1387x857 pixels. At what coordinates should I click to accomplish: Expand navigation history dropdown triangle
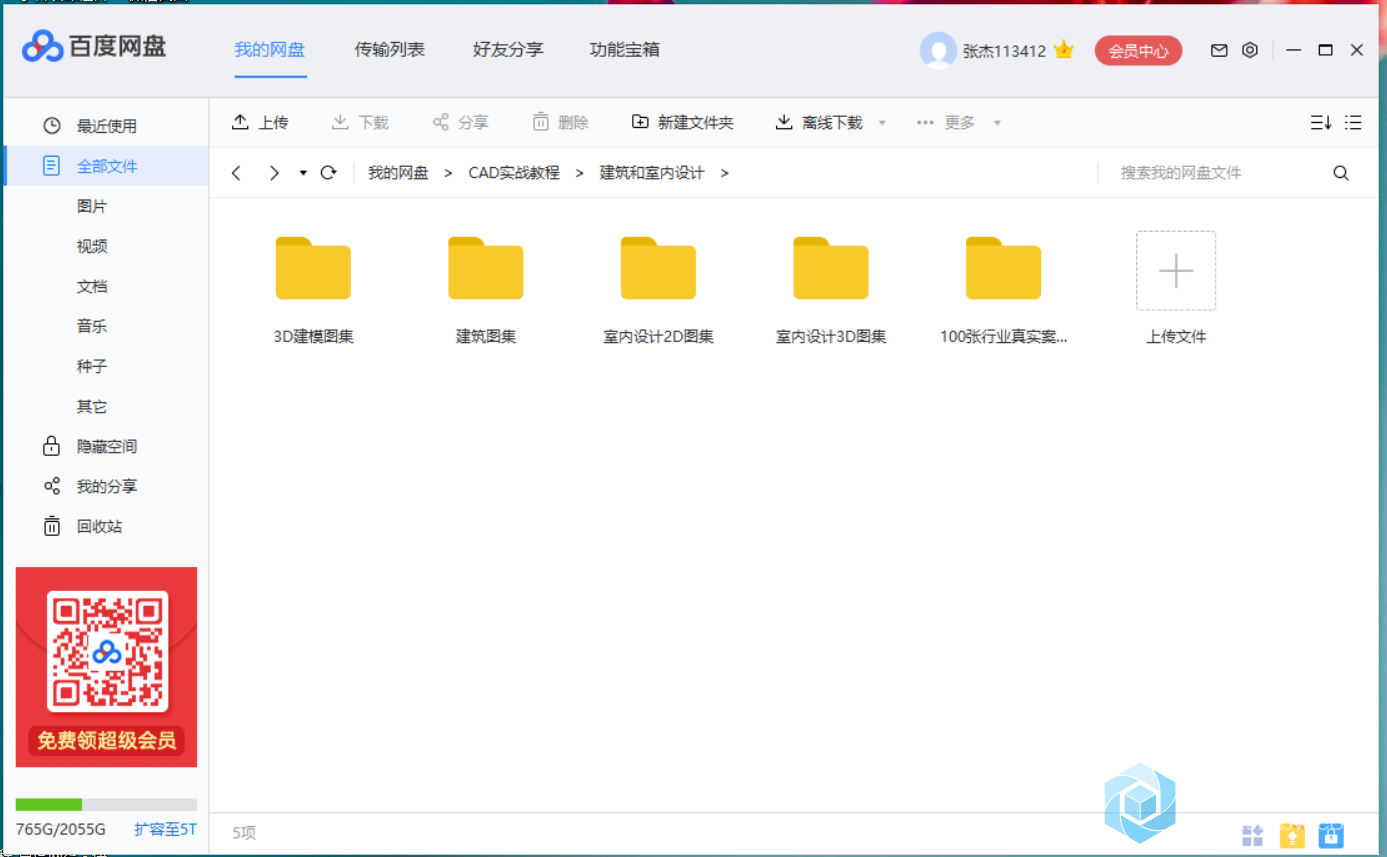pyautogui.click(x=303, y=173)
